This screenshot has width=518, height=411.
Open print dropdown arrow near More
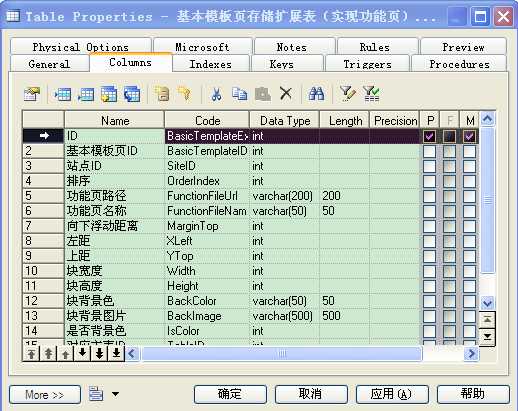(x=115, y=394)
